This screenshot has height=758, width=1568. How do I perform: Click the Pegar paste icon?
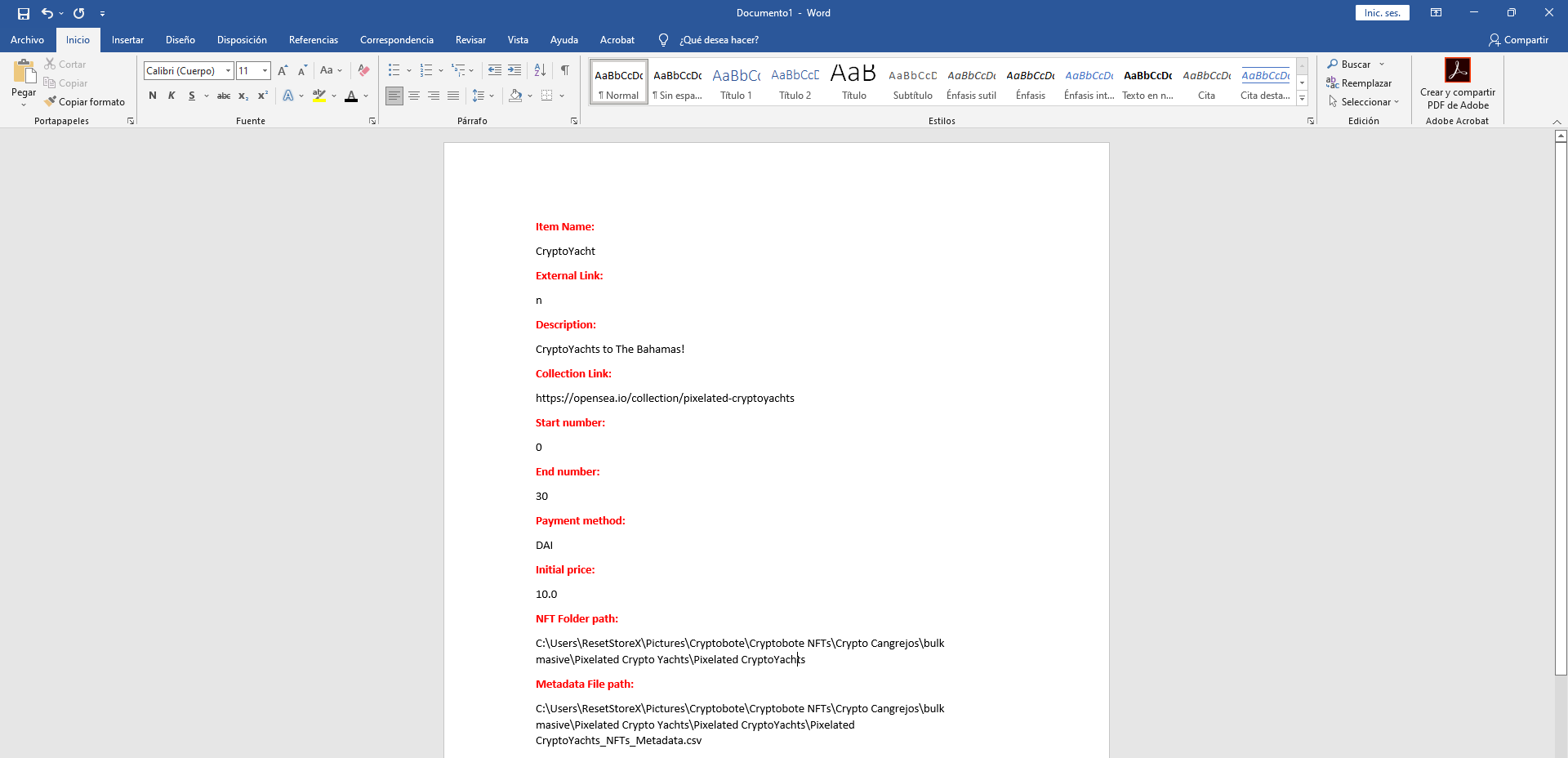click(24, 72)
